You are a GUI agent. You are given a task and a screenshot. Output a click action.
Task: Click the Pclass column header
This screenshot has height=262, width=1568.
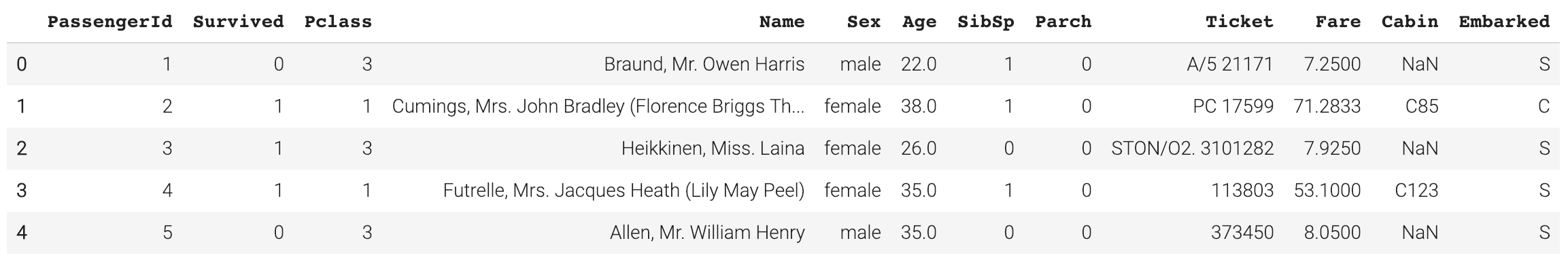pos(338,22)
